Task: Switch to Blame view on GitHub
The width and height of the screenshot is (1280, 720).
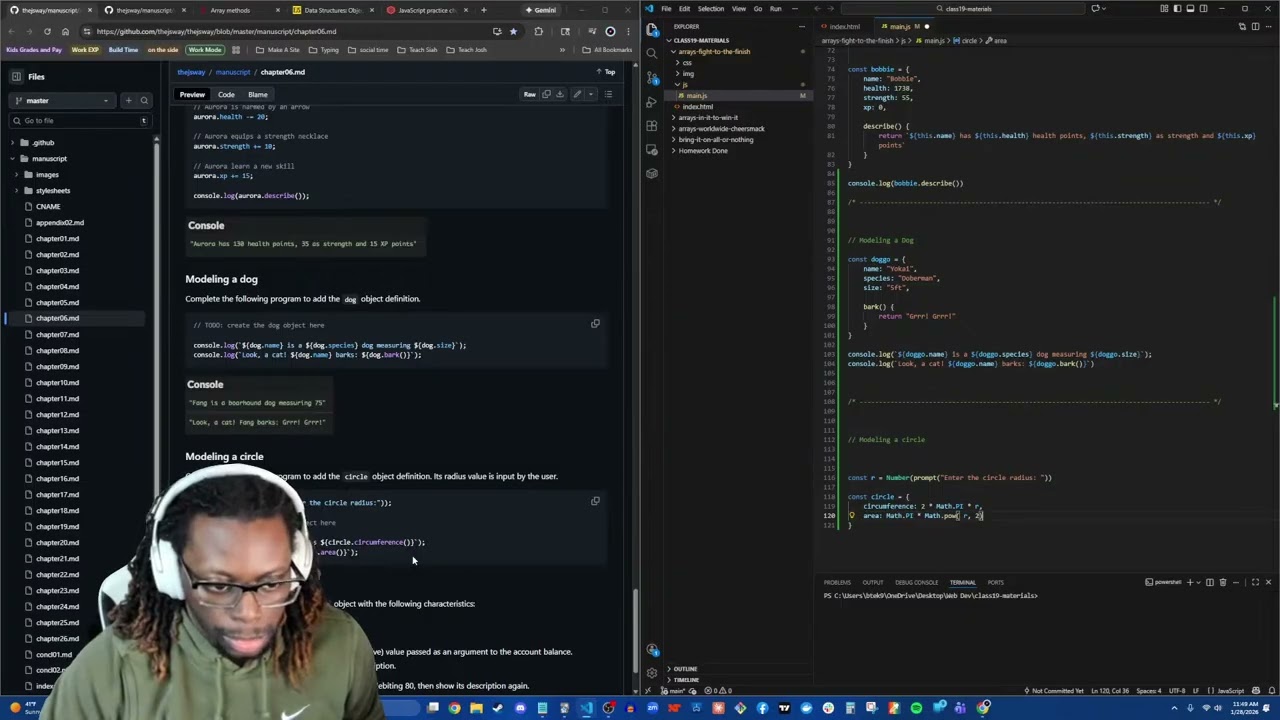Action: coord(257,94)
